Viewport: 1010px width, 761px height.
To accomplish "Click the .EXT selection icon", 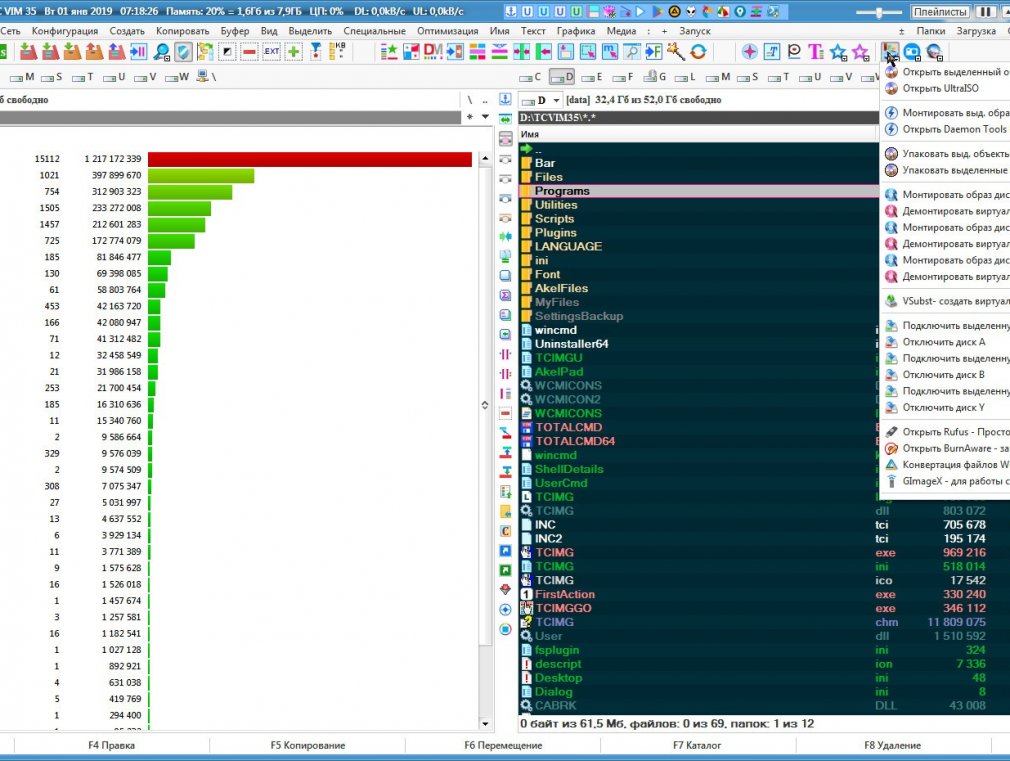I will point(272,52).
